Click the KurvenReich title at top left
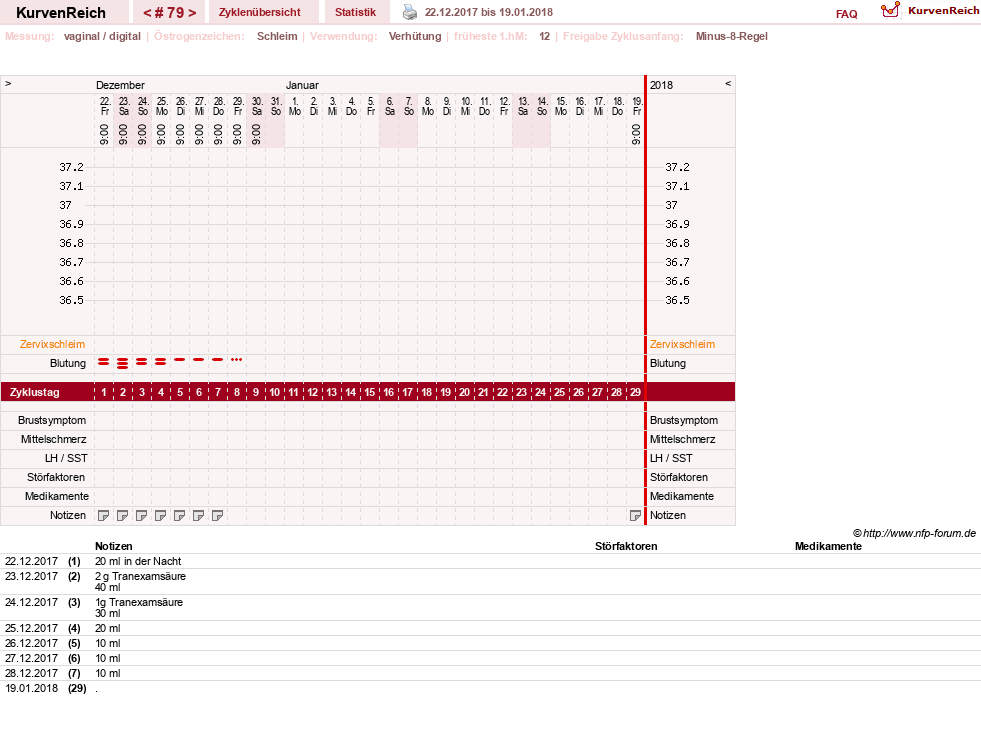The height and width of the screenshot is (753, 981). 61,13
